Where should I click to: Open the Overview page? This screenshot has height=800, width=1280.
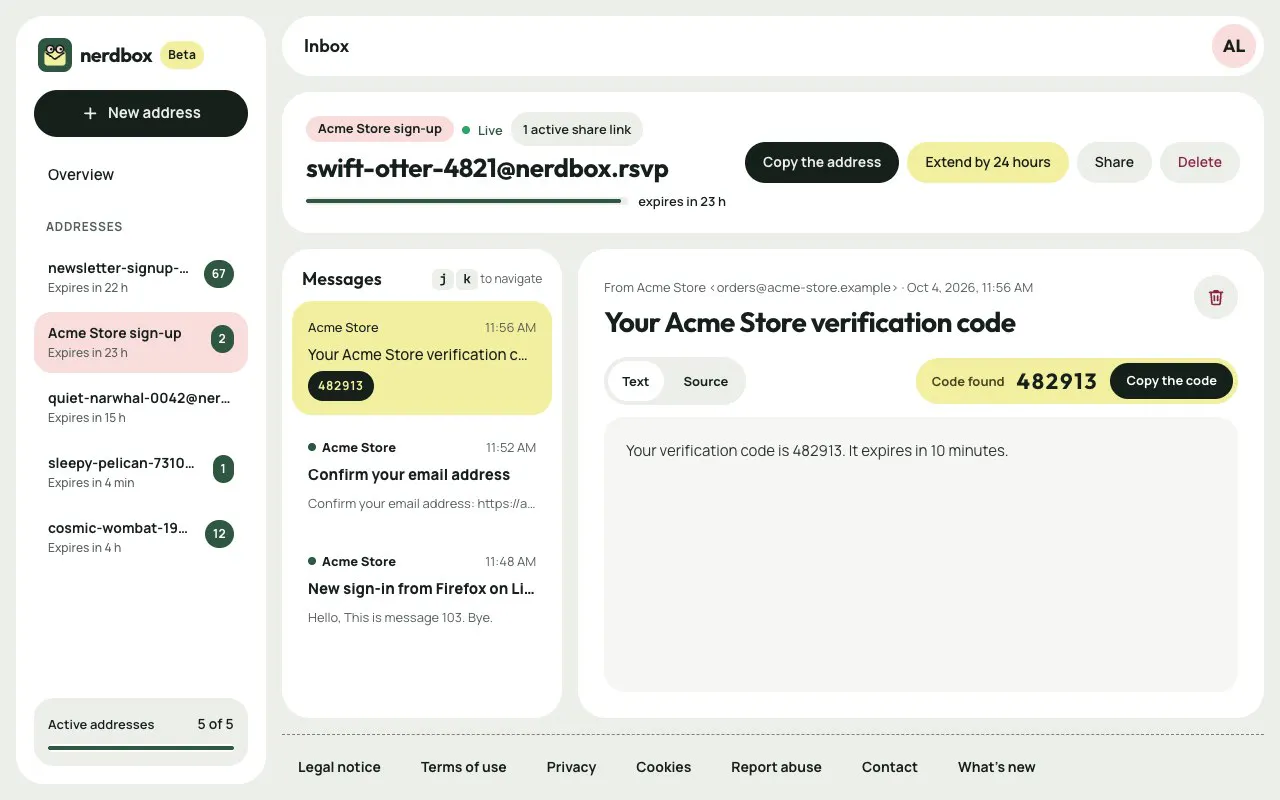[141, 175]
